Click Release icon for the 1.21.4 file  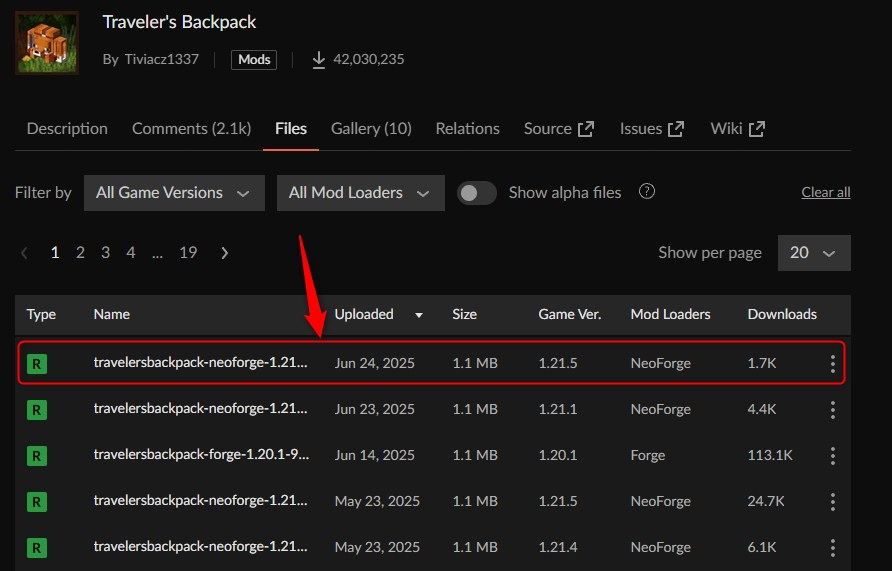[x=37, y=548]
